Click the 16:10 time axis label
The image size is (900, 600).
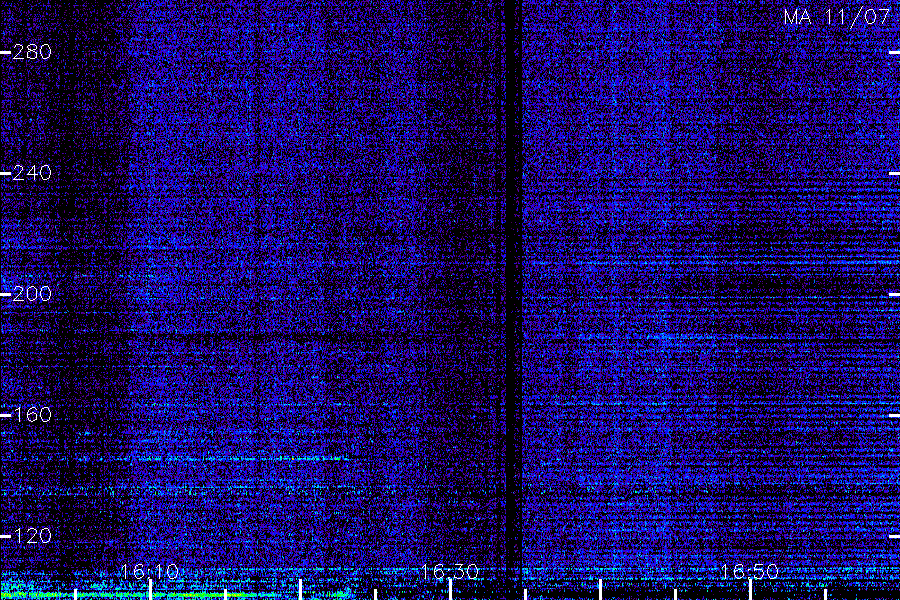(149, 571)
